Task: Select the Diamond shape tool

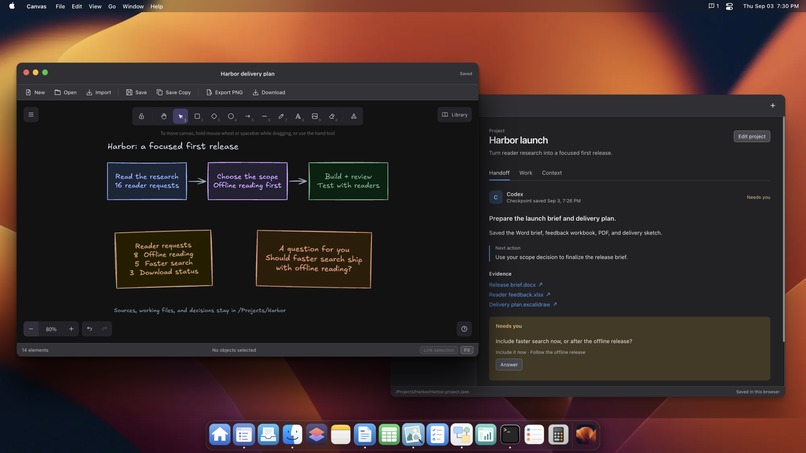Action: (x=214, y=116)
